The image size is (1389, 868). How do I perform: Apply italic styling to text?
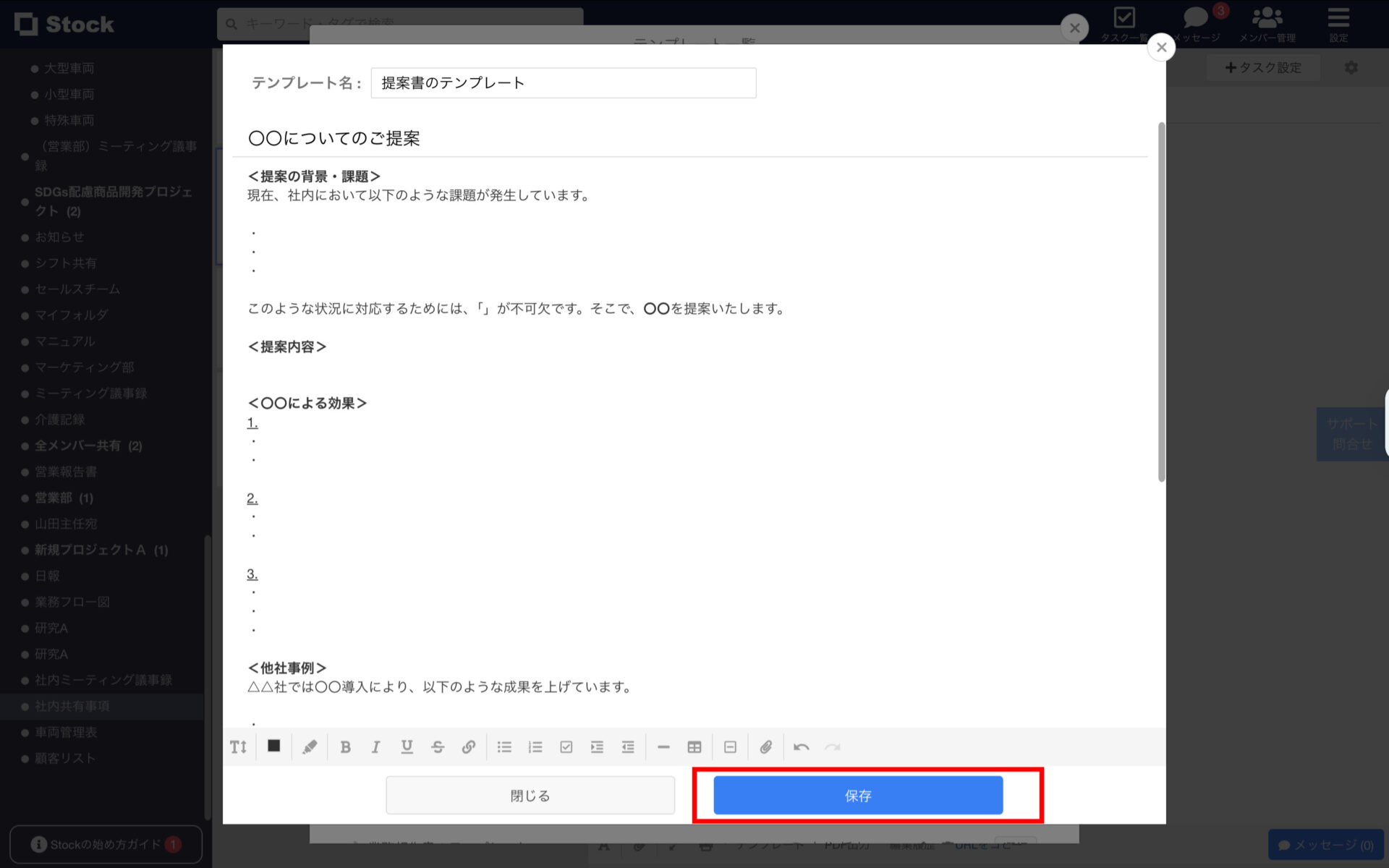375,746
